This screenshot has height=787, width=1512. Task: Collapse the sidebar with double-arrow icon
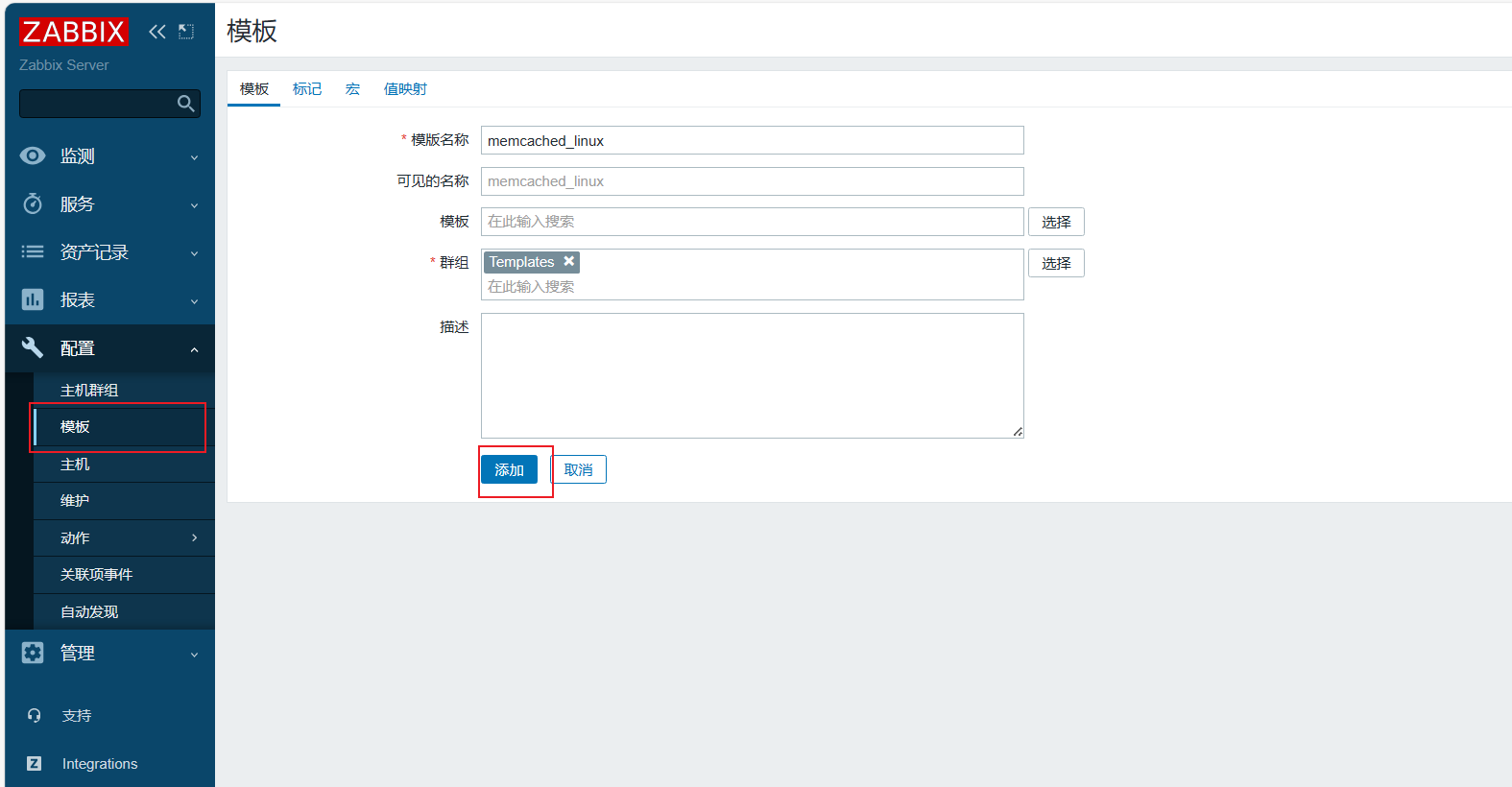(x=157, y=32)
